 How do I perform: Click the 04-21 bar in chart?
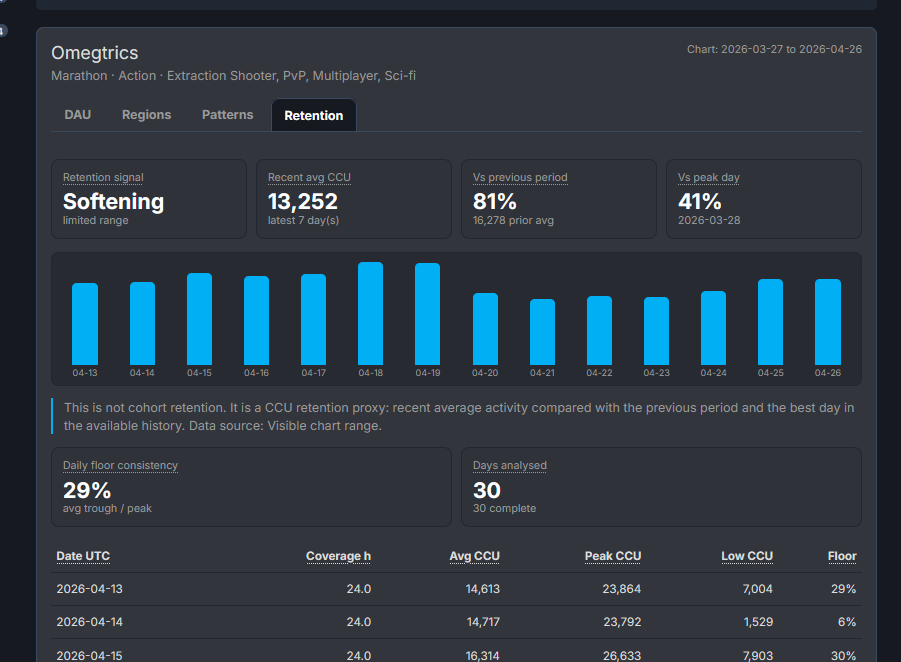(542, 332)
